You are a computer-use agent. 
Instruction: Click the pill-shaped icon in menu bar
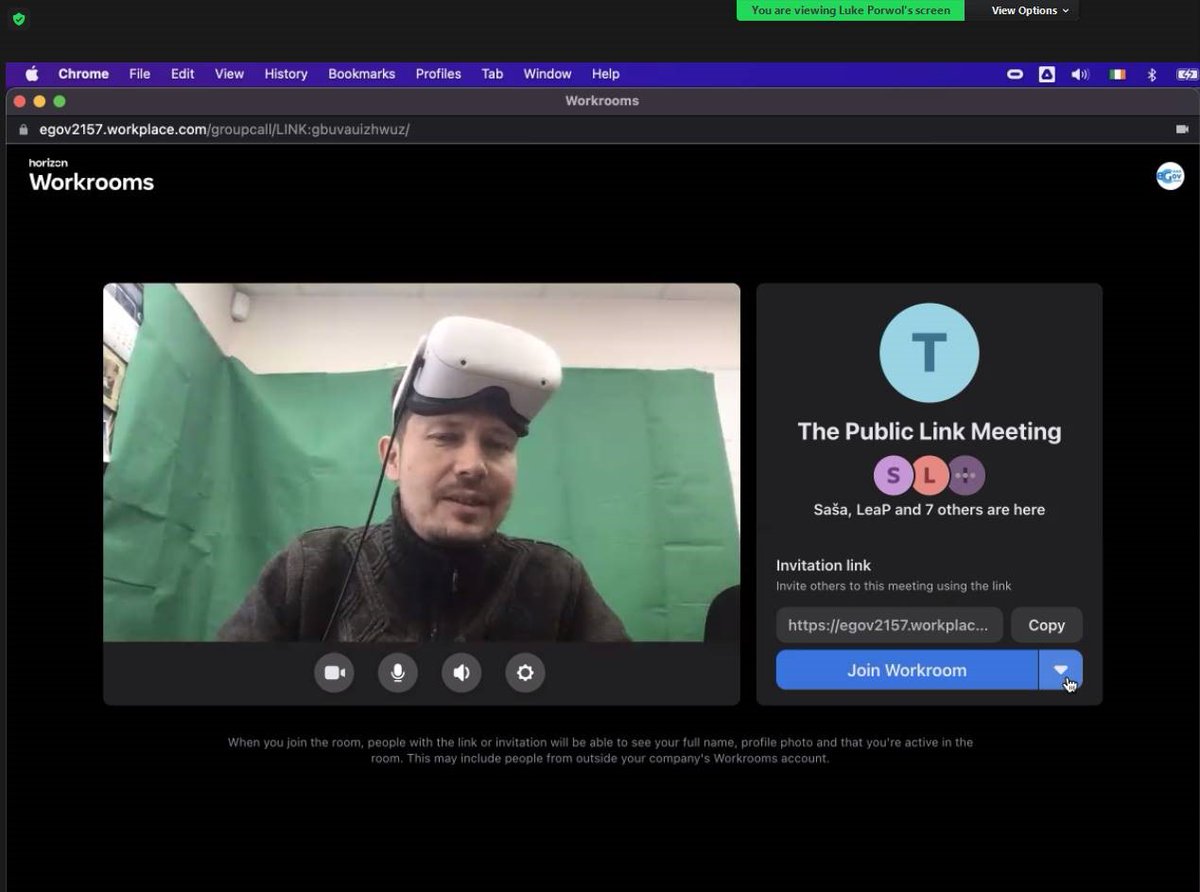tap(1014, 74)
